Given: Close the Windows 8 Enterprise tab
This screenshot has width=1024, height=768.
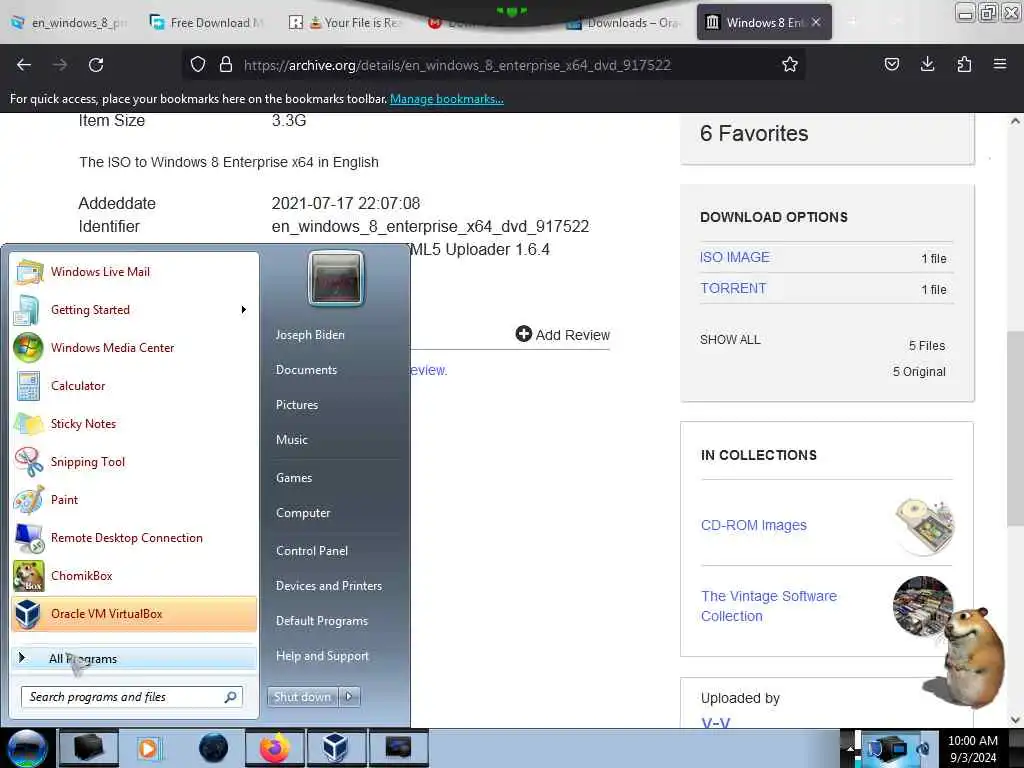Looking at the screenshot, I should [x=816, y=23].
